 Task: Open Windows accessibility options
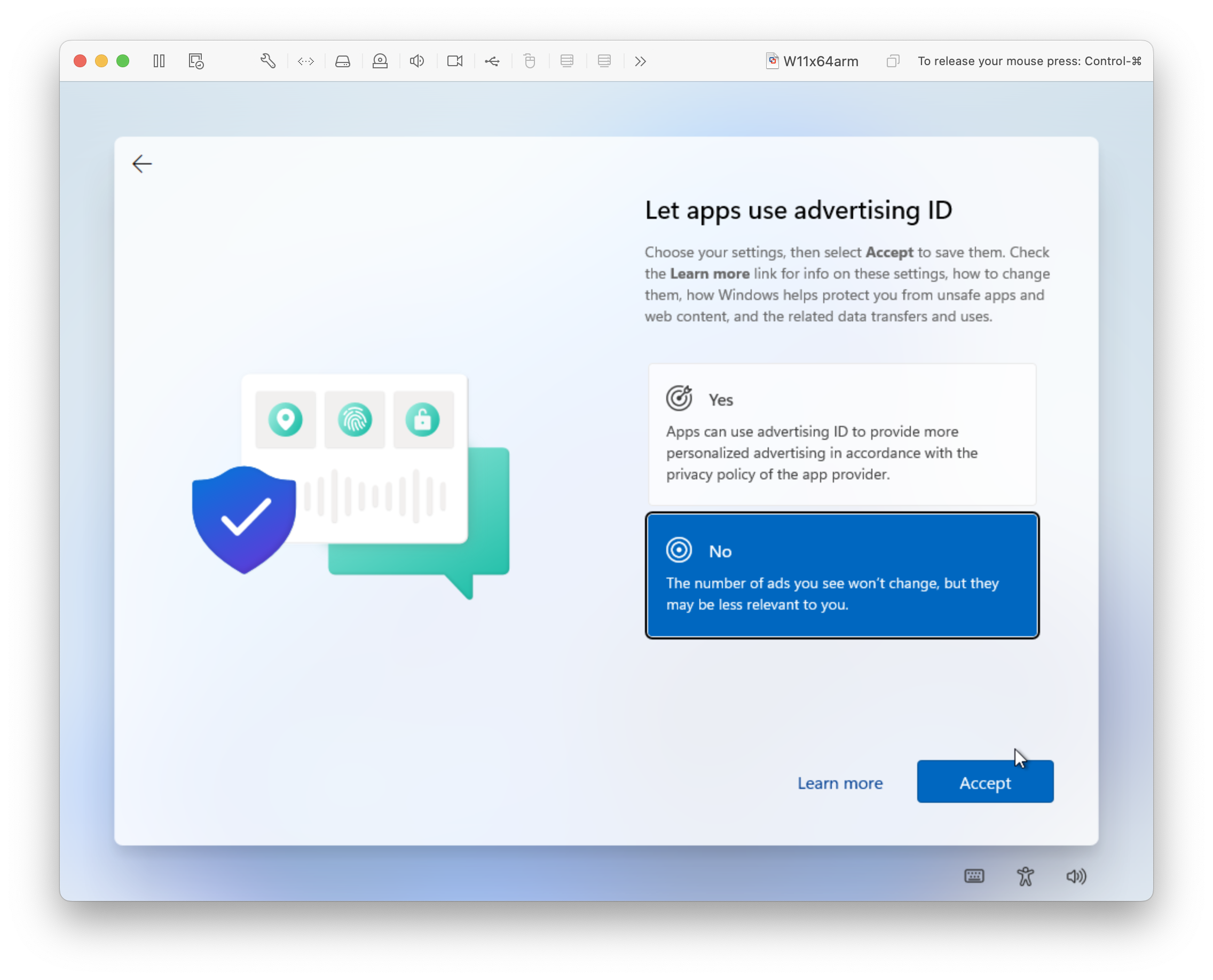[x=1026, y=876]
